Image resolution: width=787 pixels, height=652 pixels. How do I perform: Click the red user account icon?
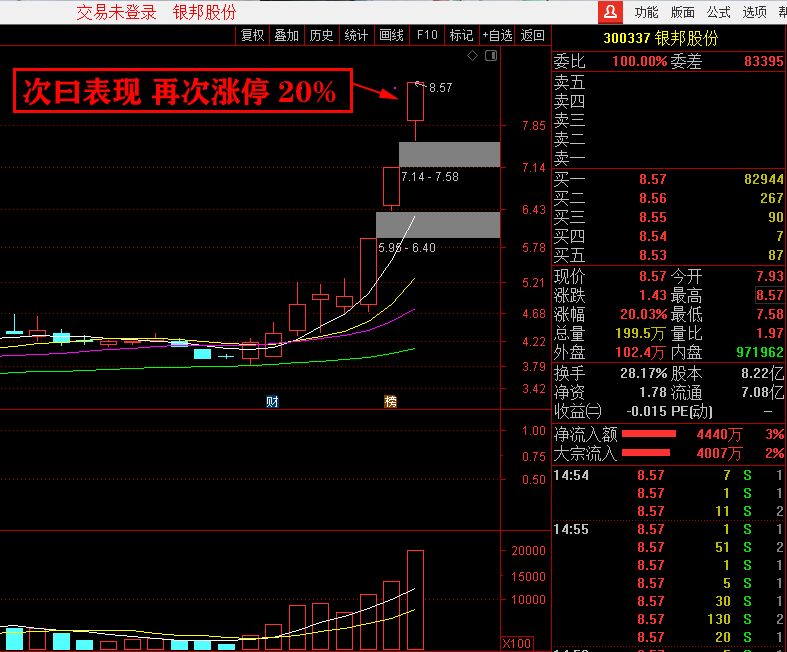[610, 12]
